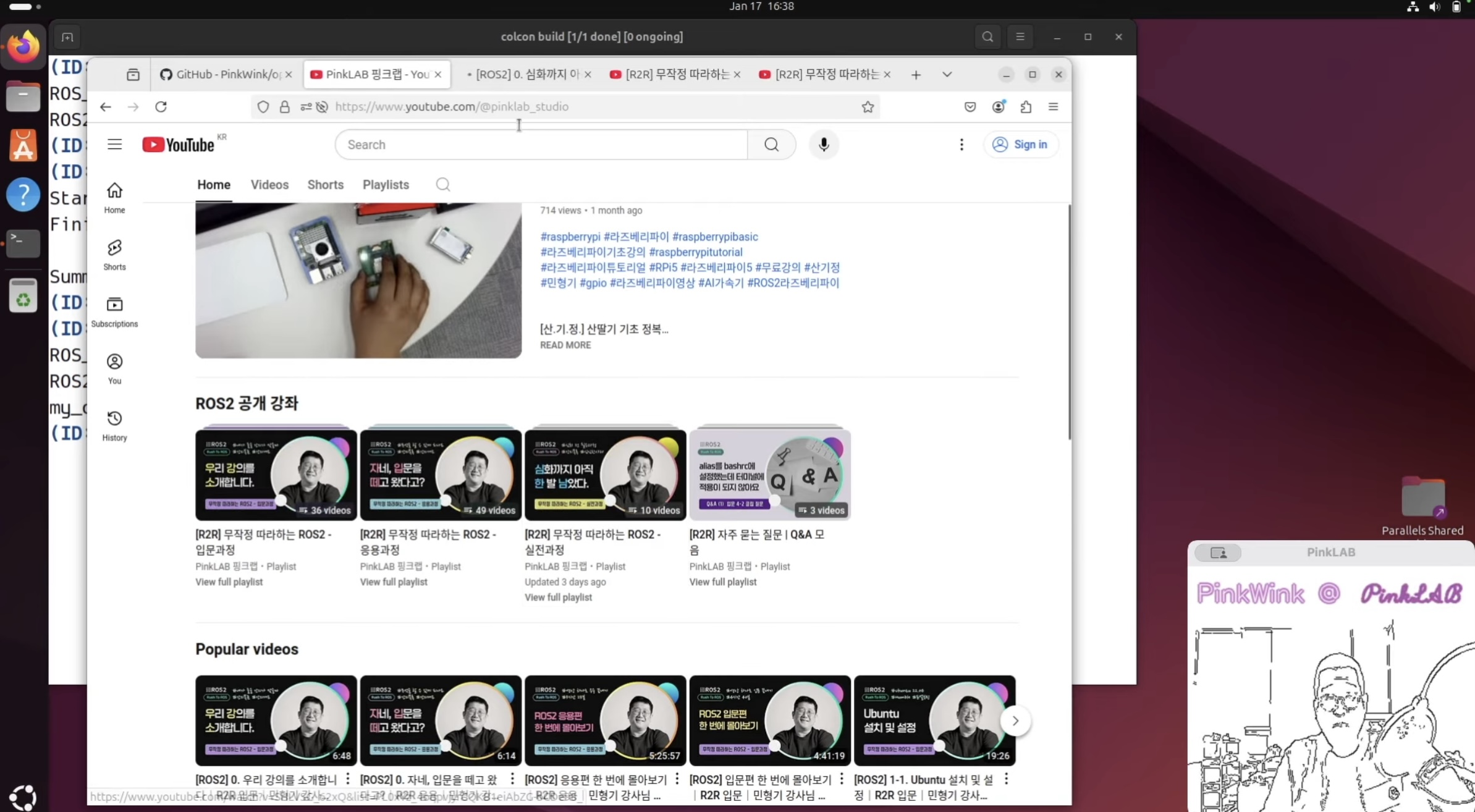Click READ MORE under video description
Image resolution: width=1475 pixels, height=812 pixels.
click(565, 345)
